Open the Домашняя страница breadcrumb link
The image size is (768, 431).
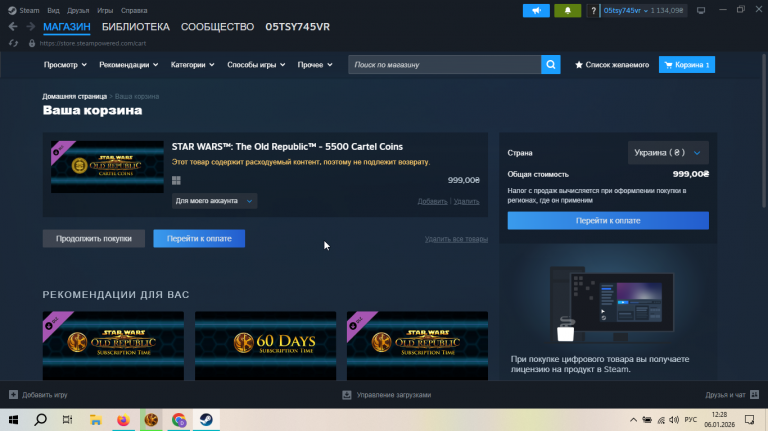coord(74,96)
